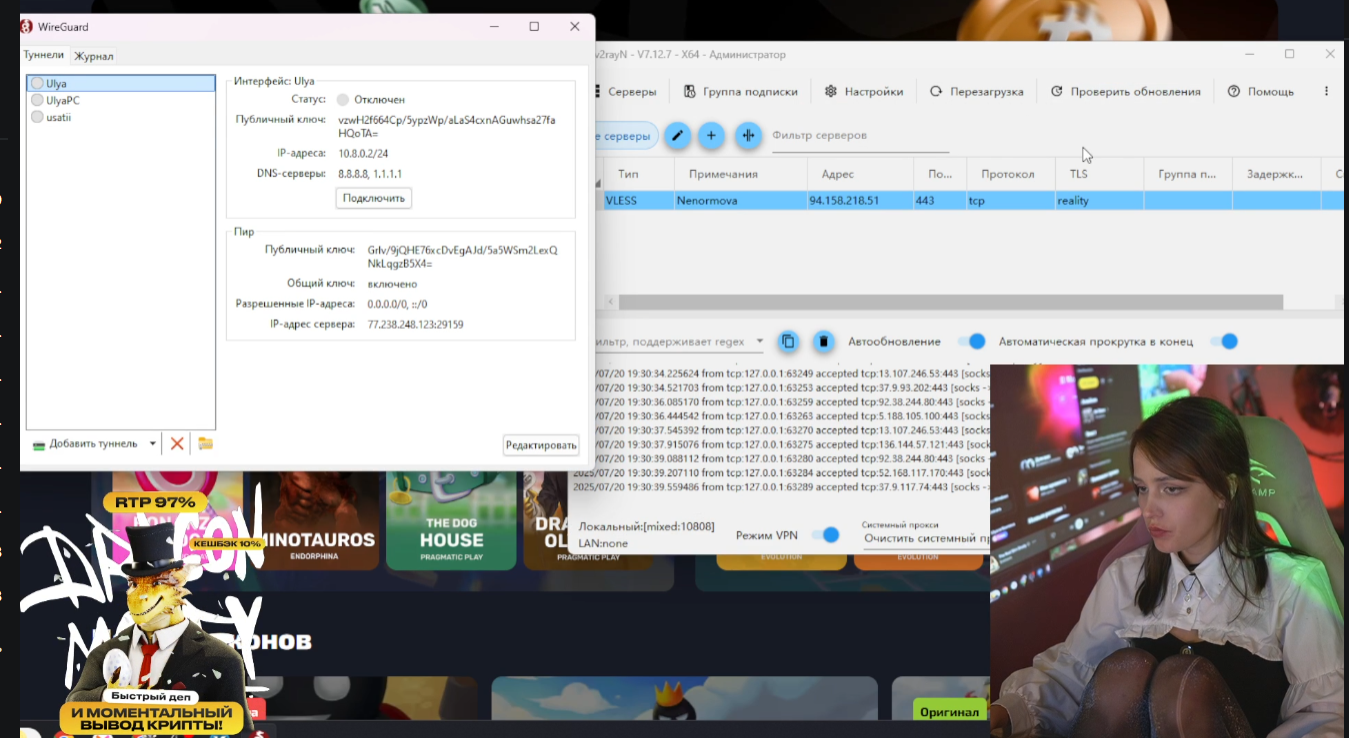Open The Dog House game card

tap(451, 520)
